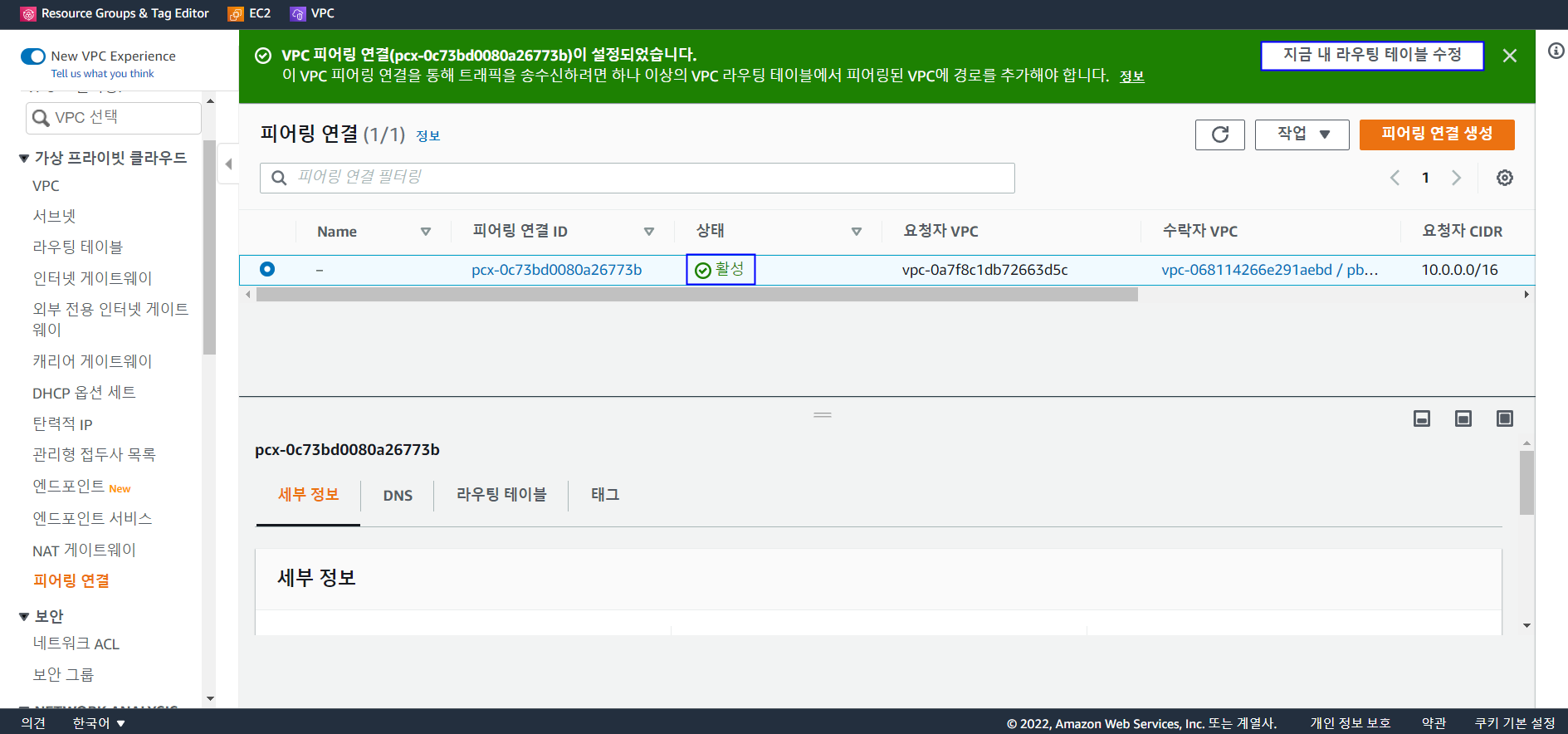Open the 작업 actions dropdown
Screen dimensions: 1568x734
1302,135
